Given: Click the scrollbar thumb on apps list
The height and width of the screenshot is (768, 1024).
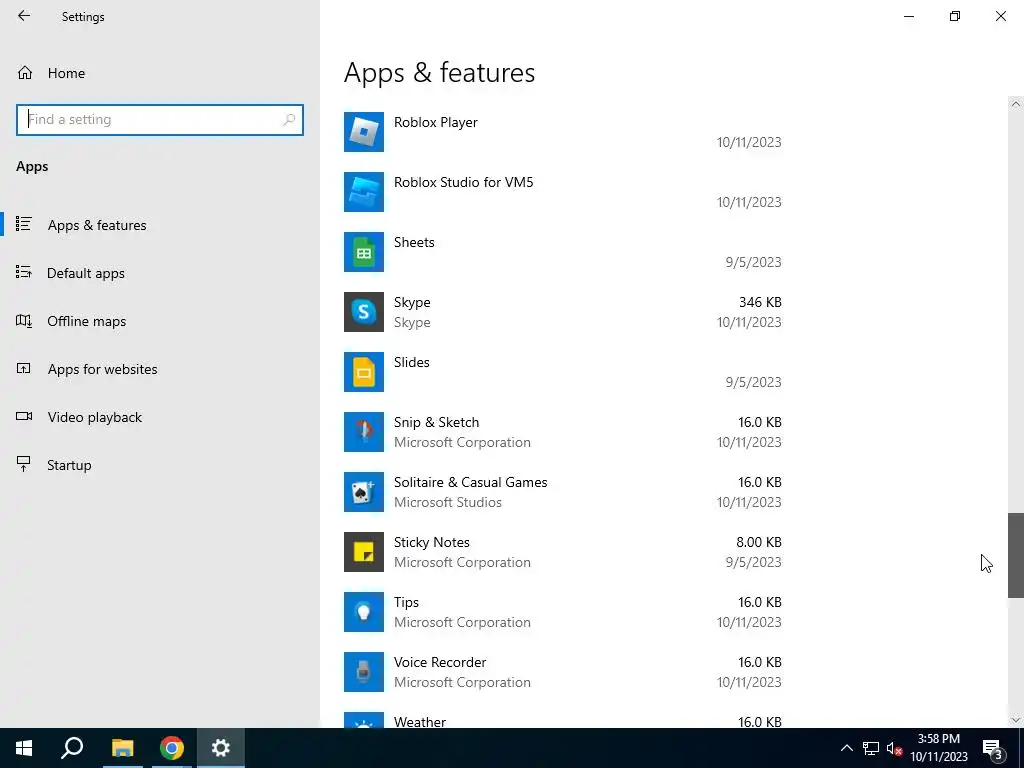Looking at the screenshot, I should click(1016, 555).
